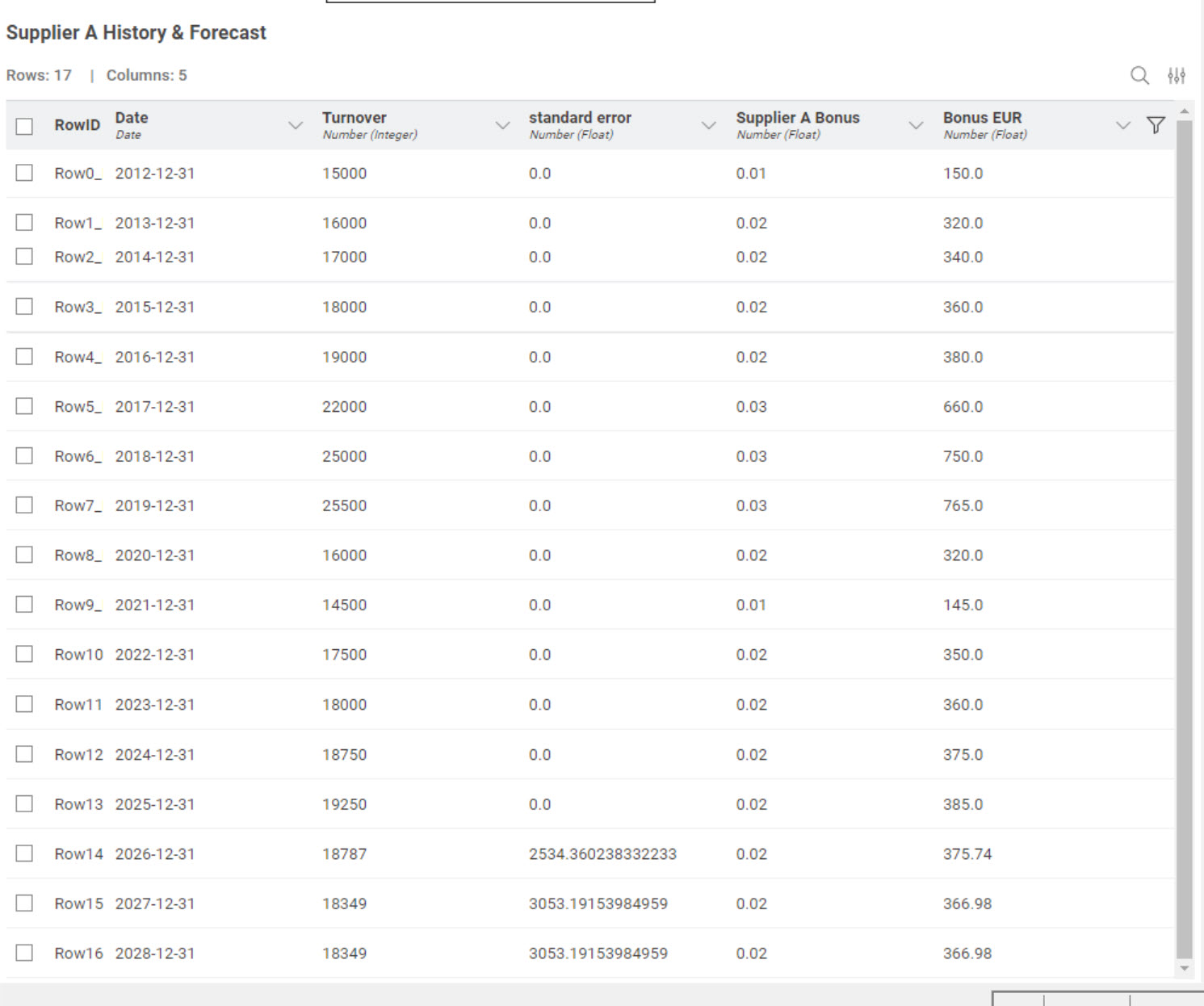Open the table search magnifier icon

coord(1139,76)
